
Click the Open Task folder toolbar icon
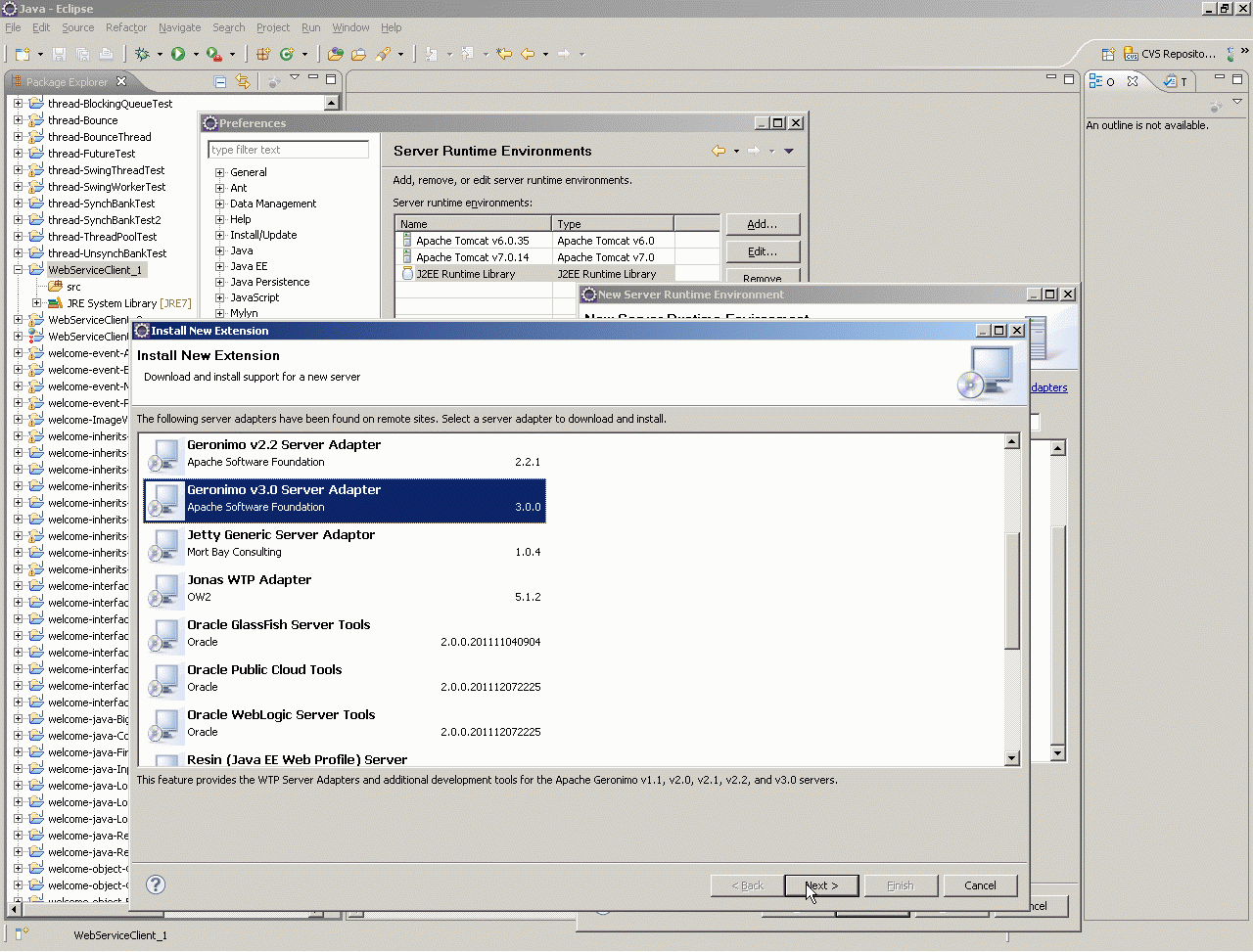pyautogui.click(x=358, y=54)
